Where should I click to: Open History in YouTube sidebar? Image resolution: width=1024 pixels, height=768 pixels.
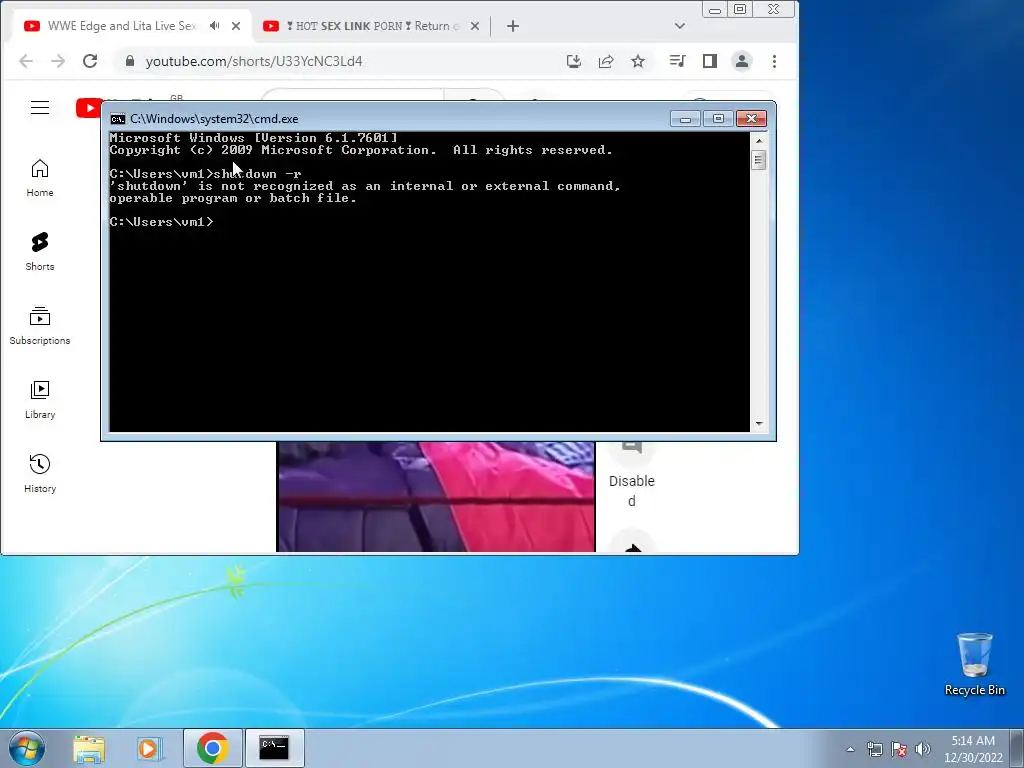pos(40,473)
